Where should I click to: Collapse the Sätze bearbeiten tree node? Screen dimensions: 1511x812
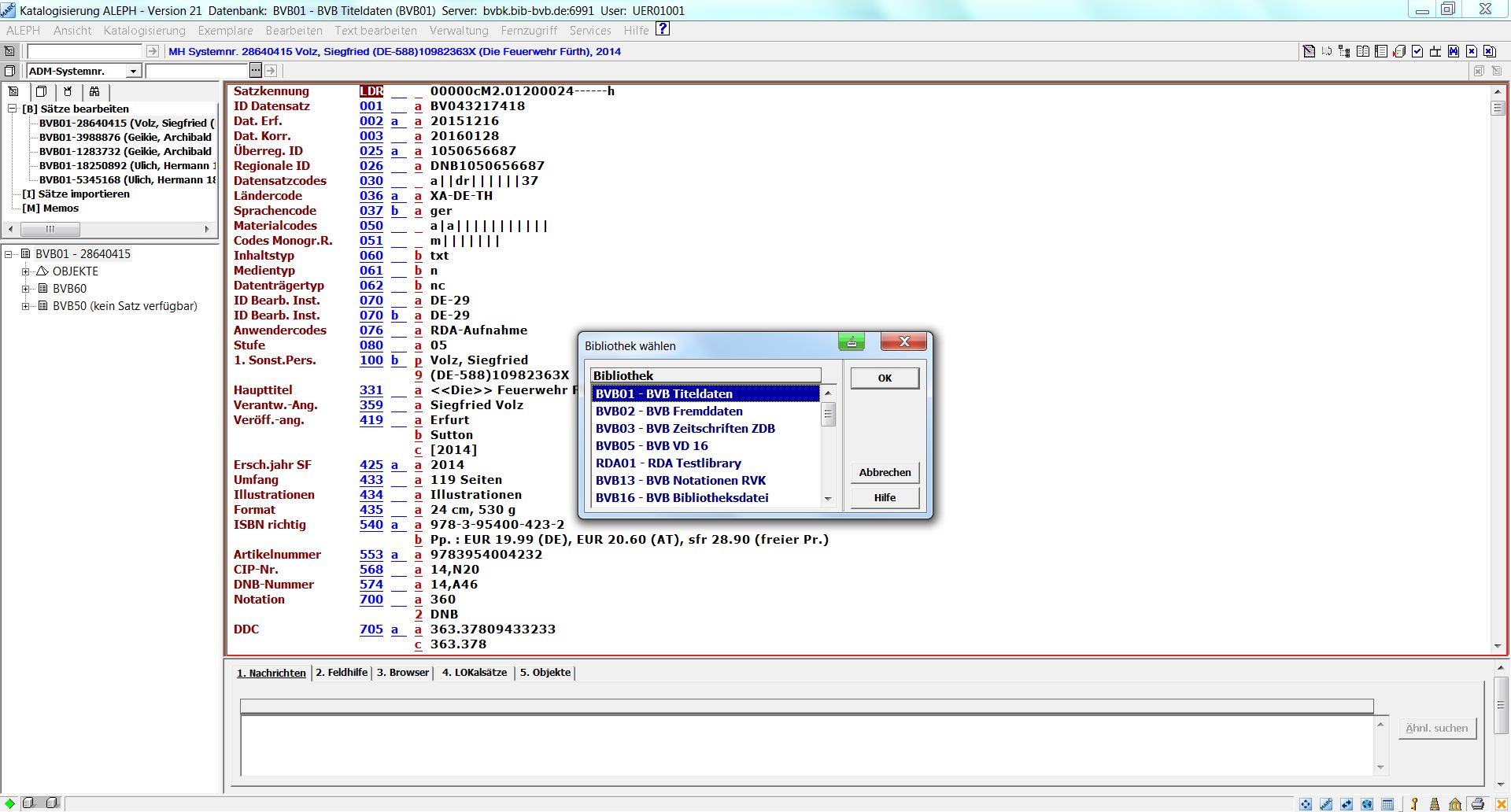13,109
